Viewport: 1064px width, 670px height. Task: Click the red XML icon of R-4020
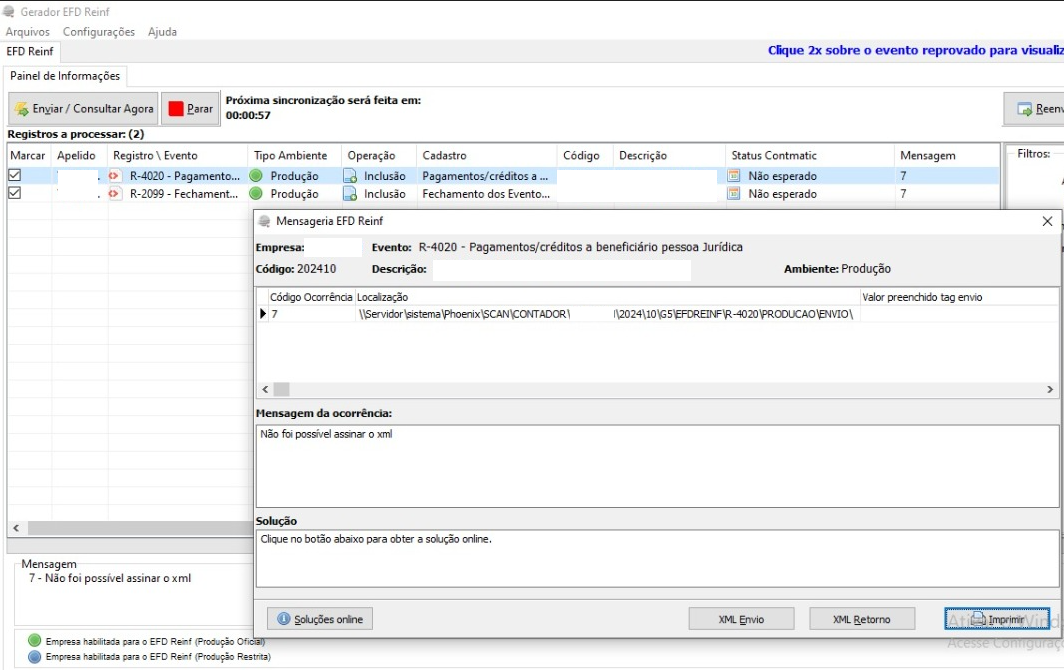click(x=114, y=176)
